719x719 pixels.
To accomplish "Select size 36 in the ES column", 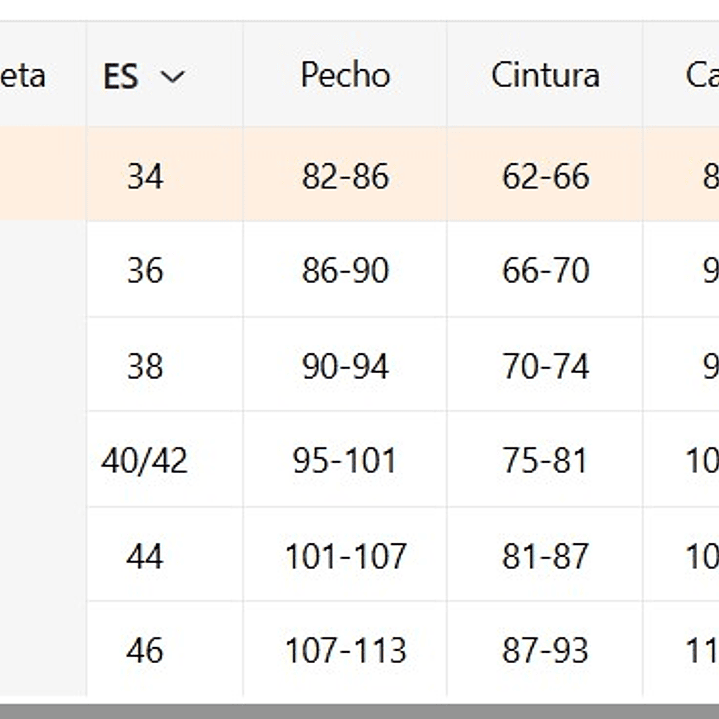I will [x=145, y=271].
